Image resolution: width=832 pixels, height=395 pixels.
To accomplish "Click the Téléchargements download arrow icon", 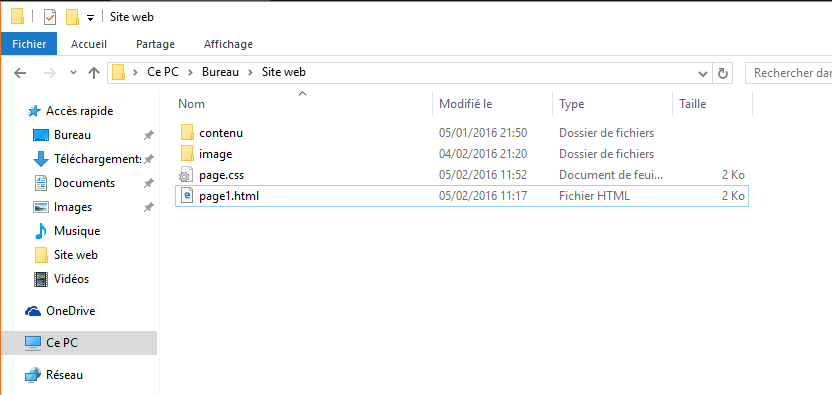I will (x=41, y=159).
